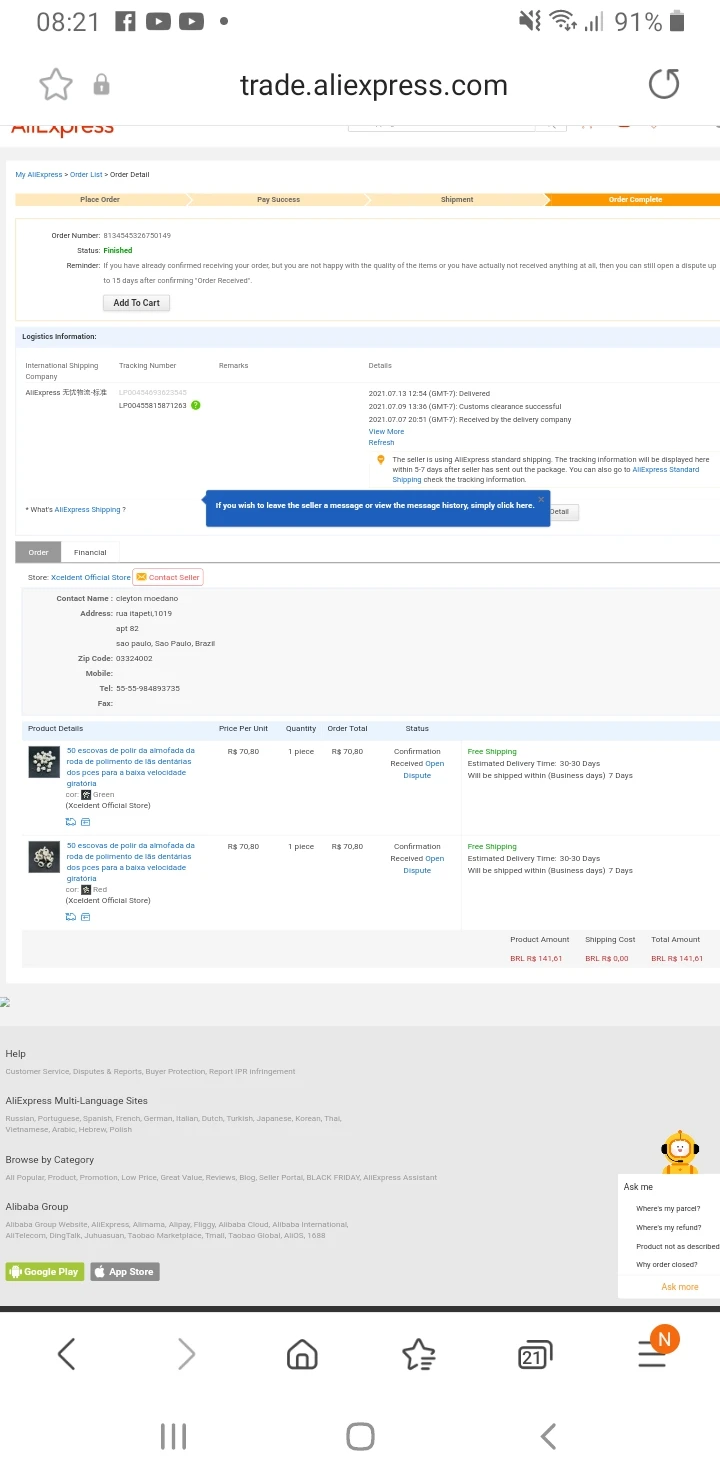Click the AliExpress assistant robot mascot
Screen dimensions: 720x1480
coord(680,1152)
